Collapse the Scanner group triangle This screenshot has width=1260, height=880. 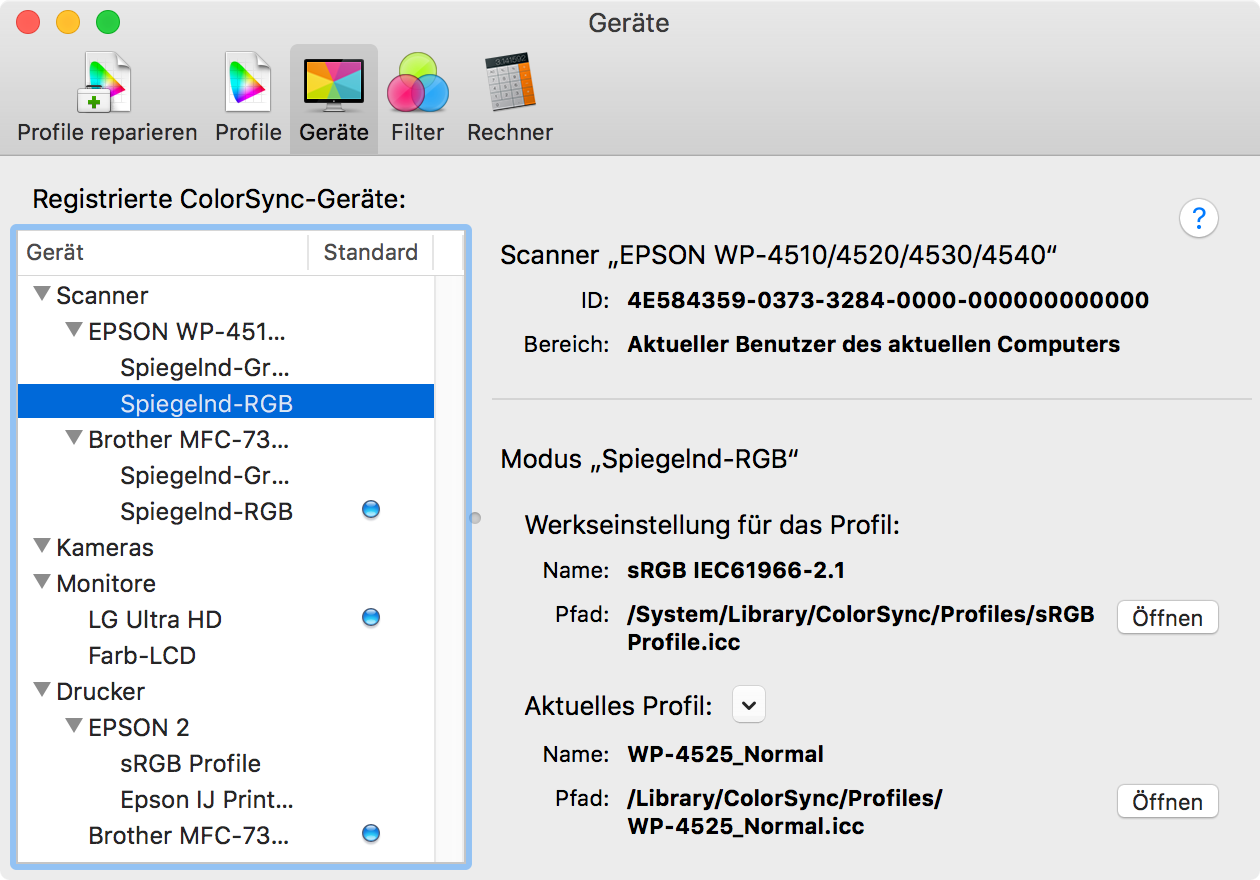pos(42,295)
